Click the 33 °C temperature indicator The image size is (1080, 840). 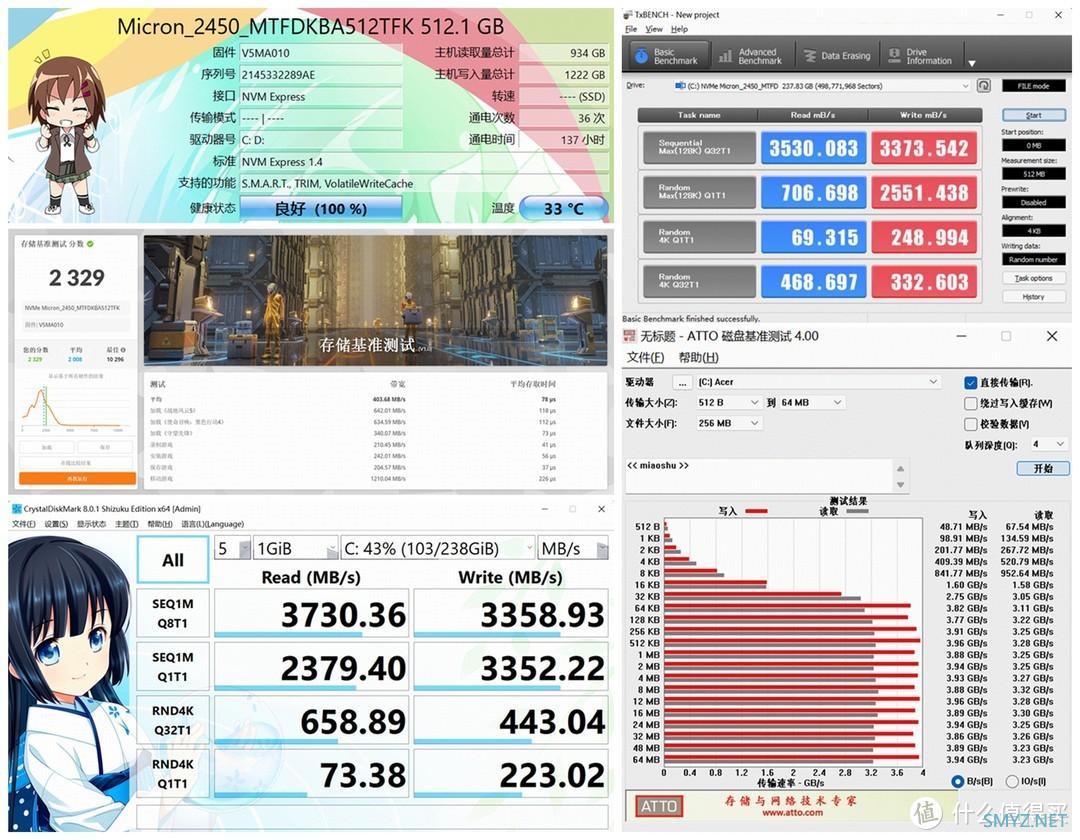pyautogui.click(x=564, y=209)
